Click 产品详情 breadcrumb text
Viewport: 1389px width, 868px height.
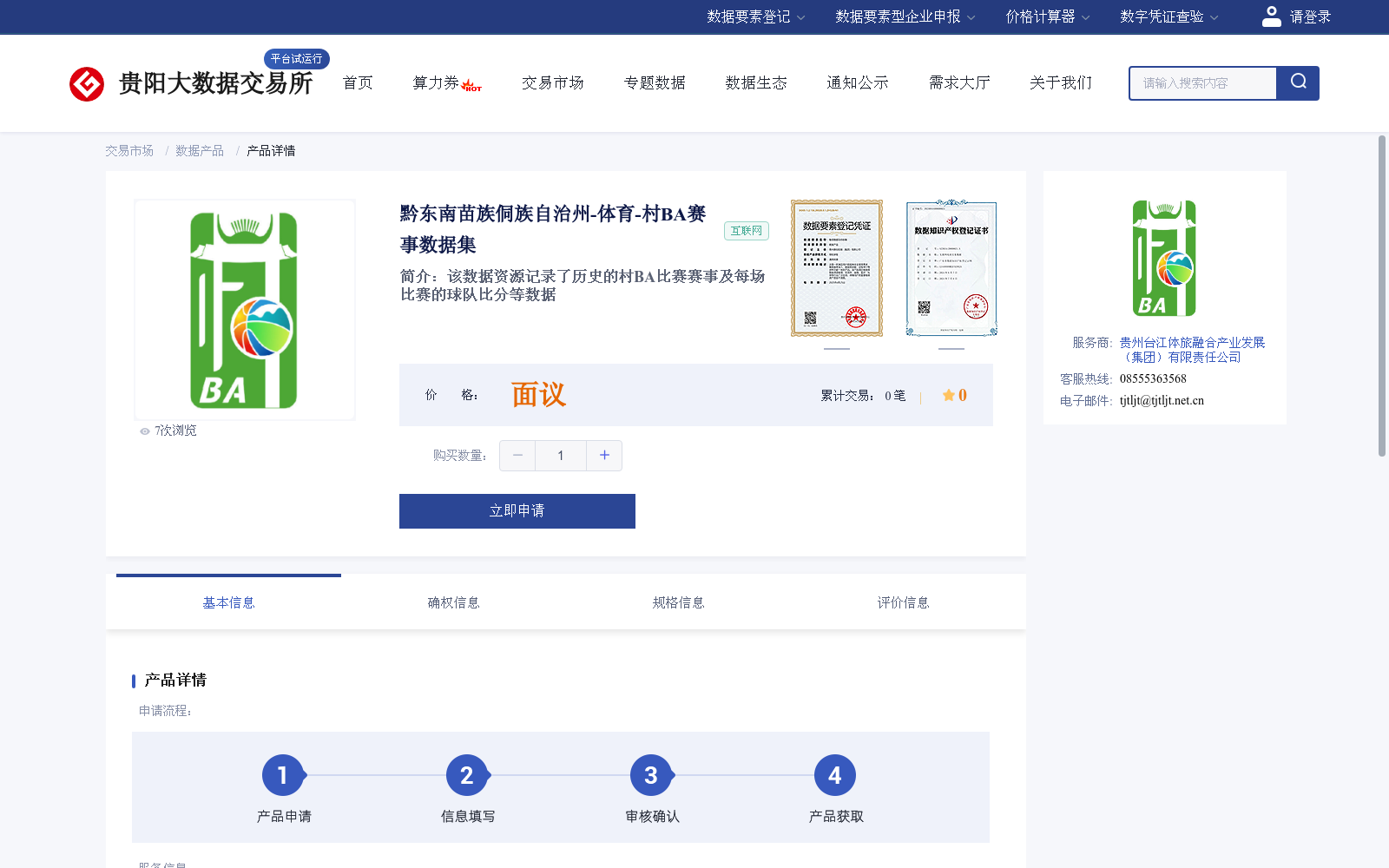(x=271, y=151)
